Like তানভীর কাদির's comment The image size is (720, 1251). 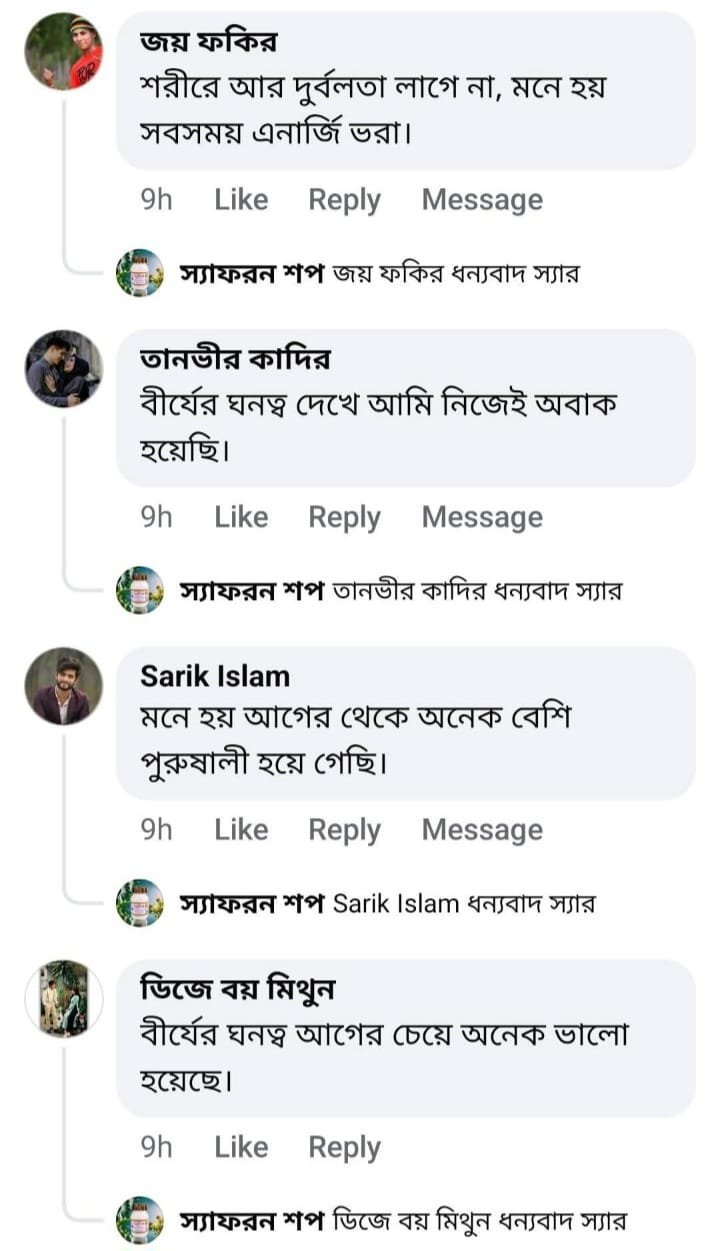click(x=241, y=517)
